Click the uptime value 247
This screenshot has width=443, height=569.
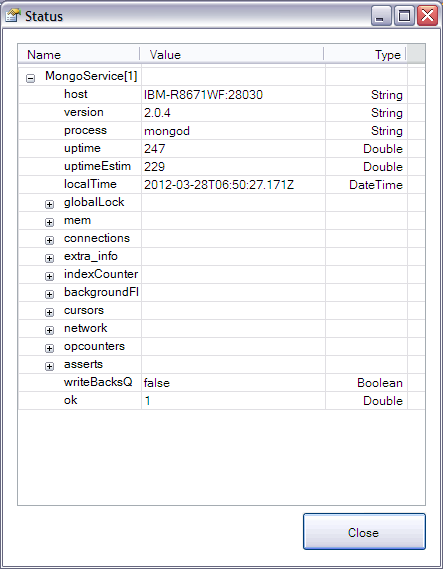[155, 149]
